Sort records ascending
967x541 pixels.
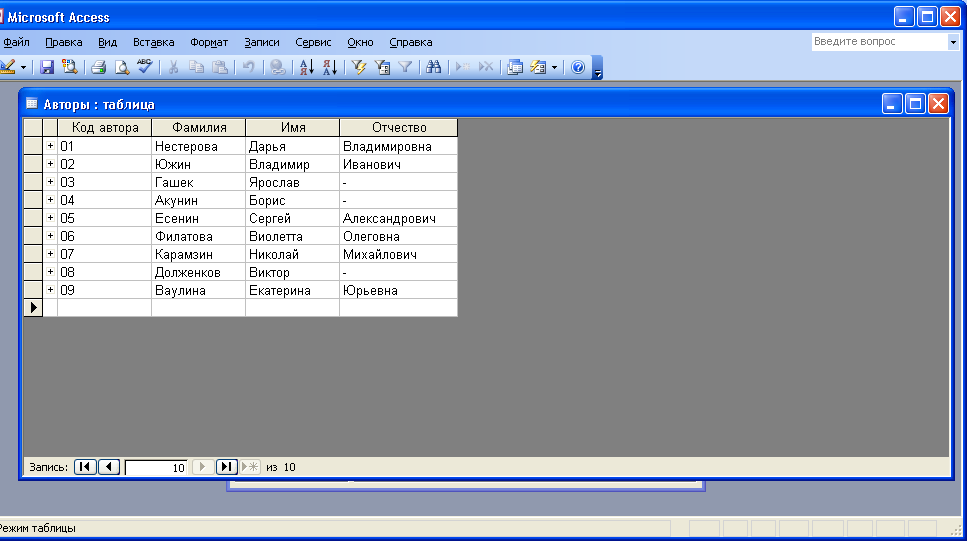[x=307, y=67]
